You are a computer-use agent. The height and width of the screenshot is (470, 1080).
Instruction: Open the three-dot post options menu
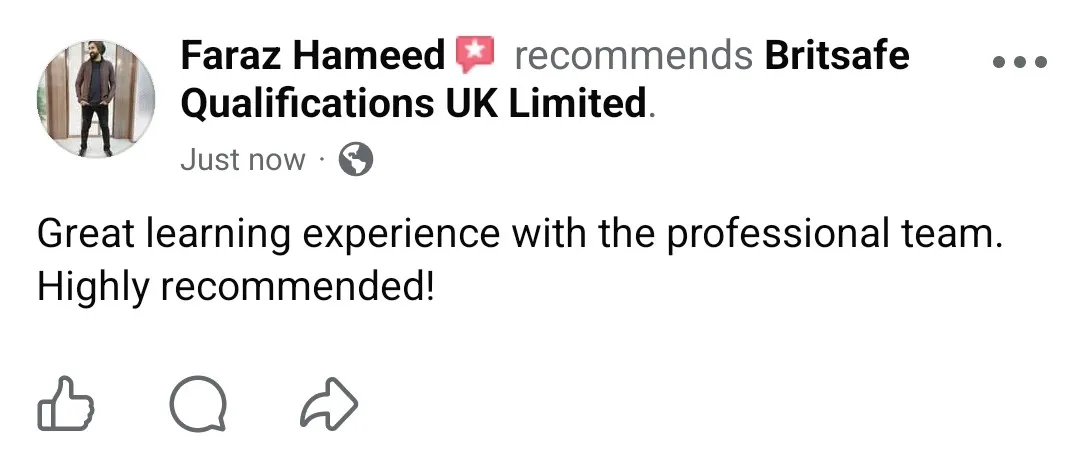point(1020,61)
